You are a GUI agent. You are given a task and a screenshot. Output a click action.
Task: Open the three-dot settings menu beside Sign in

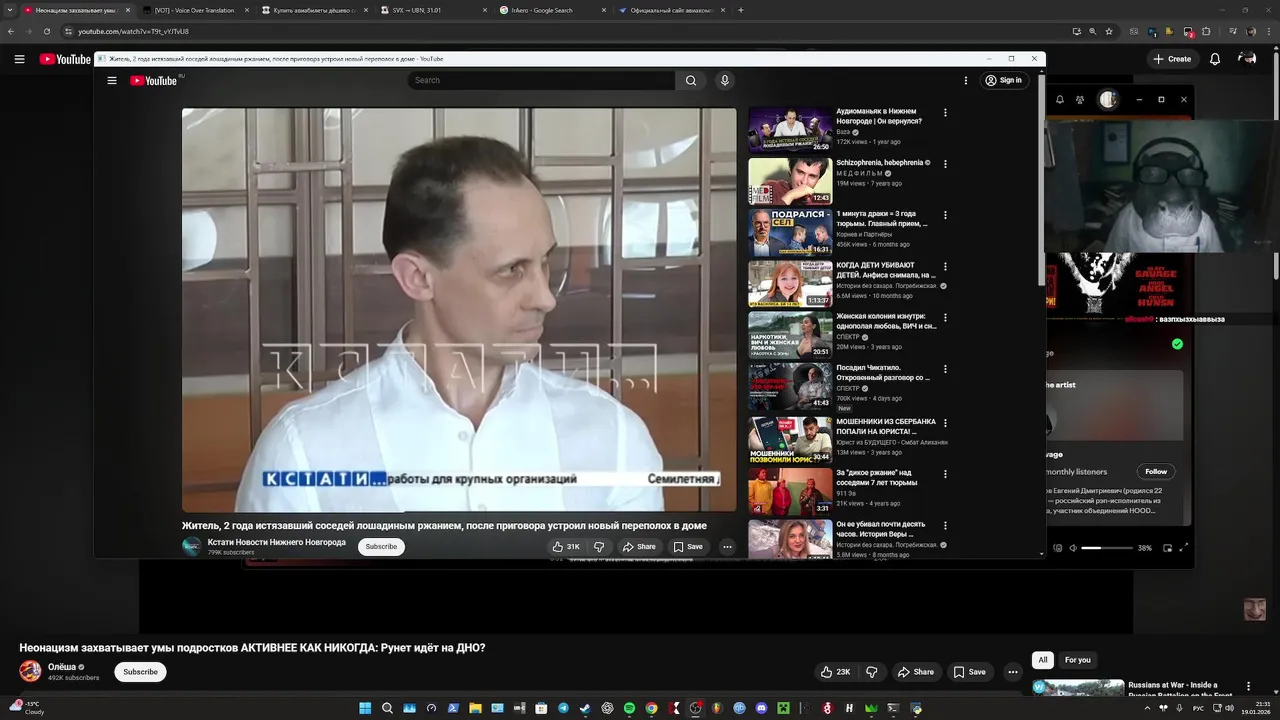pyautogui.click(x=966, y=80)
